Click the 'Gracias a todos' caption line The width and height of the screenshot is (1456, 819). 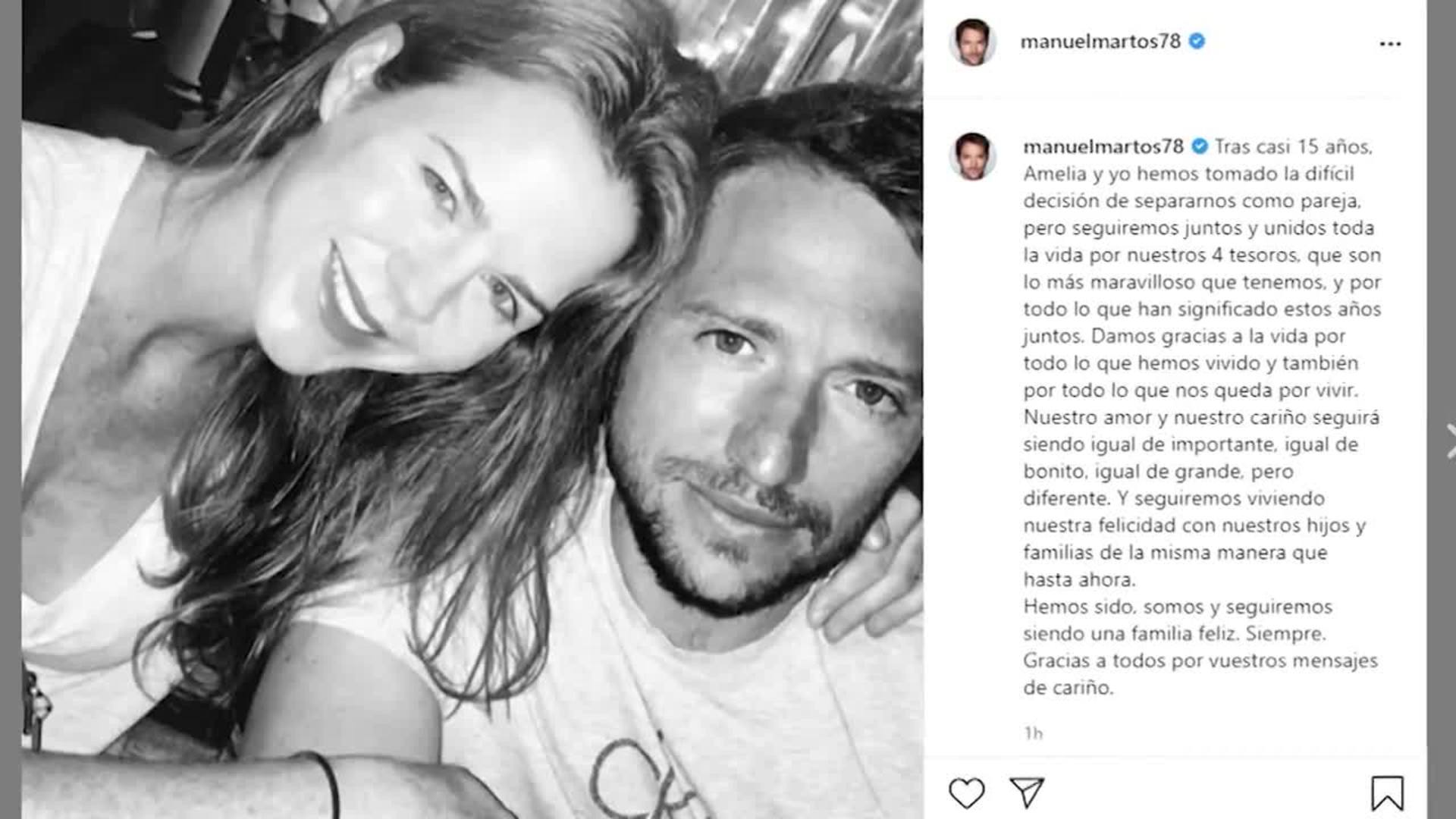(1200, 661)
